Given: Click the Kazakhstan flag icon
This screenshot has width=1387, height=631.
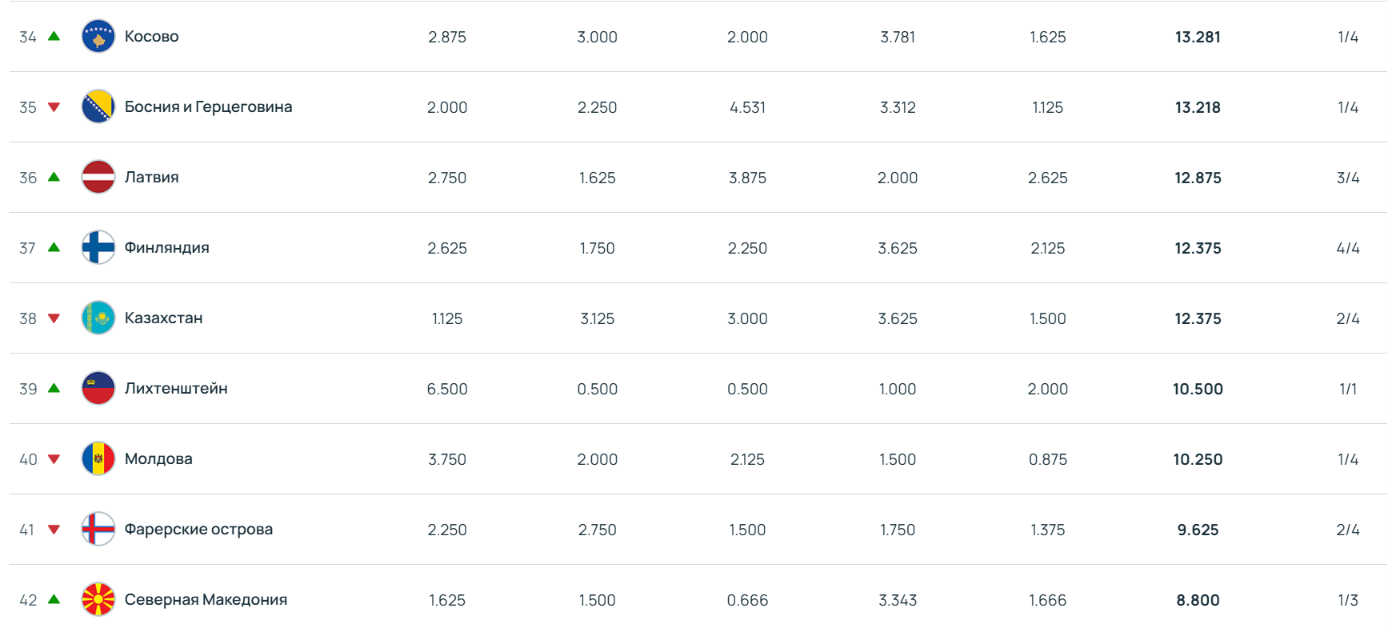Looking at the screenshot, I should (x=98, y=318).
